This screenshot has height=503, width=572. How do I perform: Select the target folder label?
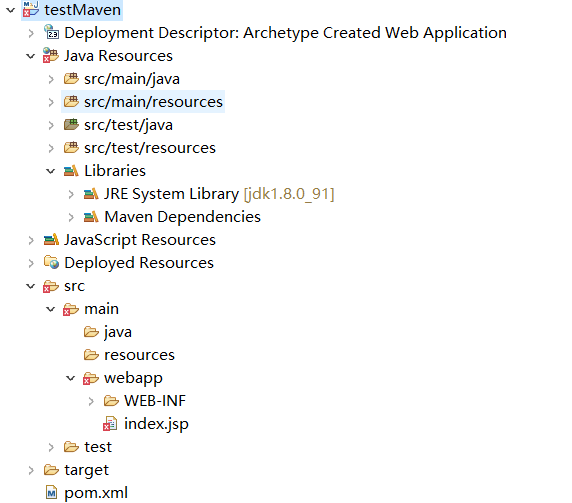(86, 470)
